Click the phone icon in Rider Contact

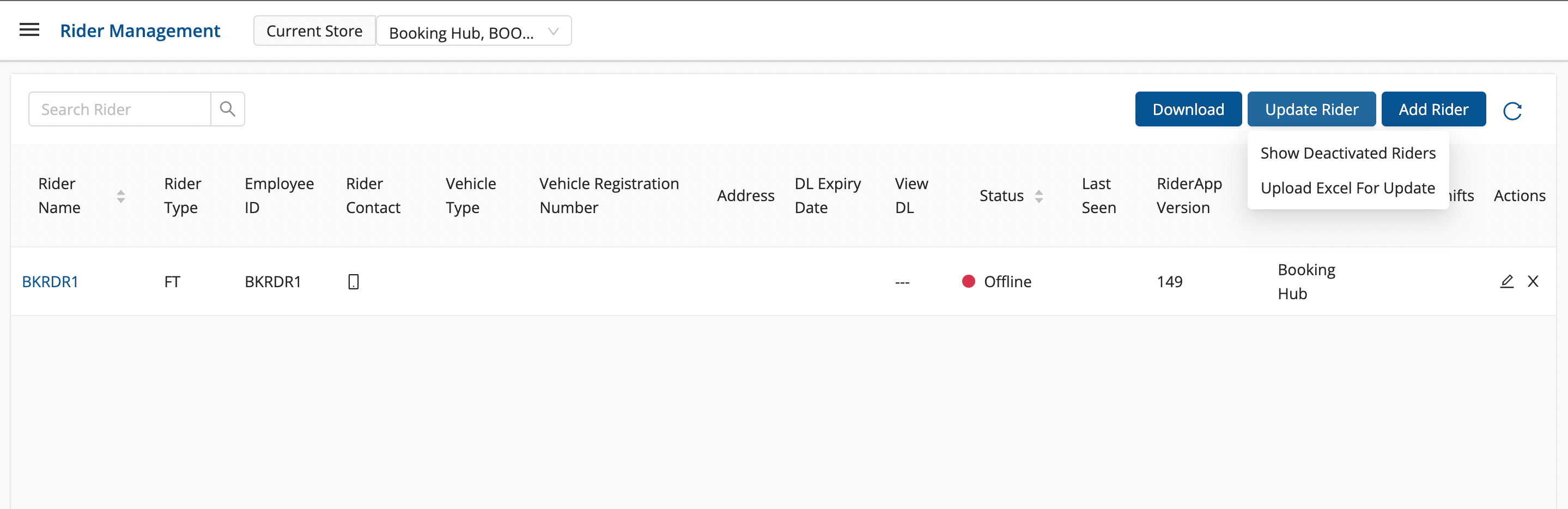[353, 282]
